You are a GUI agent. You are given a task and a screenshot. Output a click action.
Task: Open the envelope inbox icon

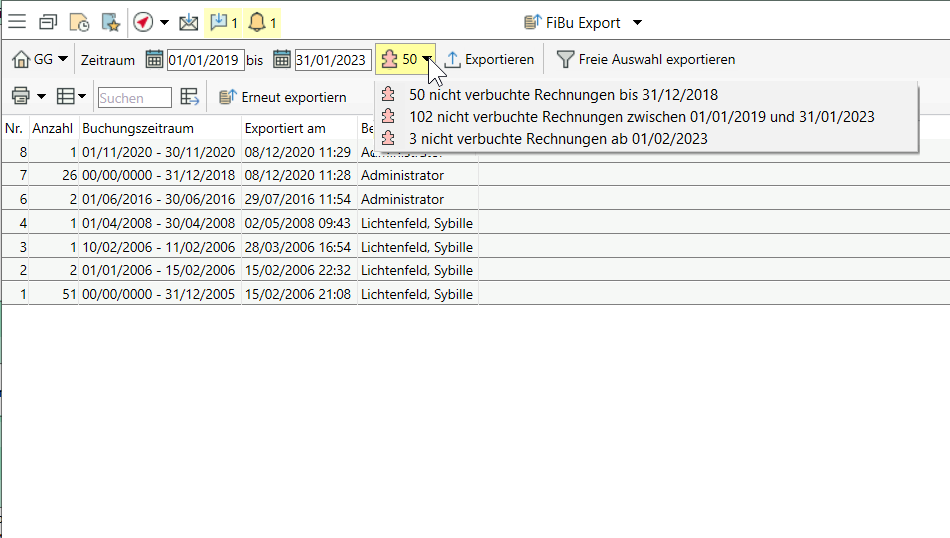[188, 22]
